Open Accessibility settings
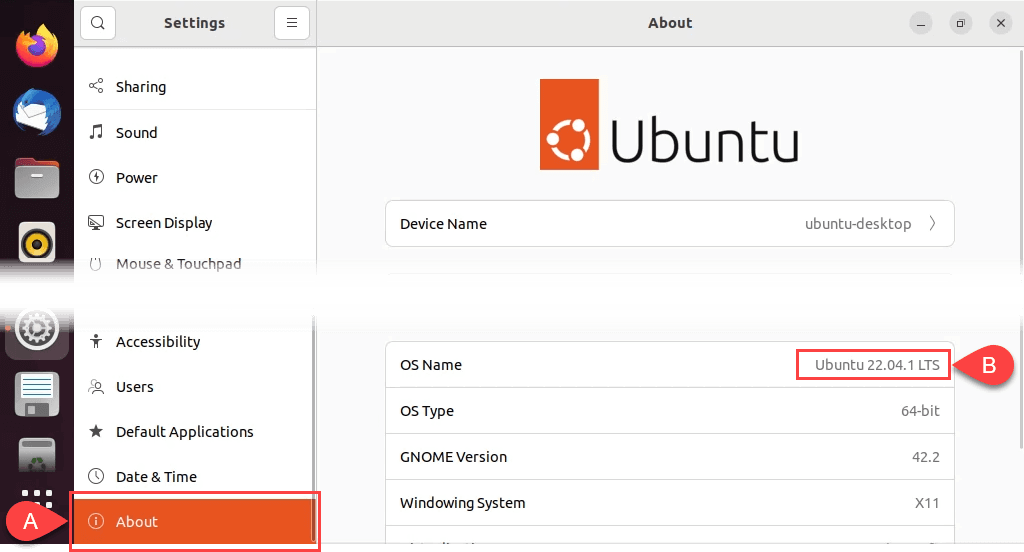This screenshot has height=552, width=1024. point(157,342)
